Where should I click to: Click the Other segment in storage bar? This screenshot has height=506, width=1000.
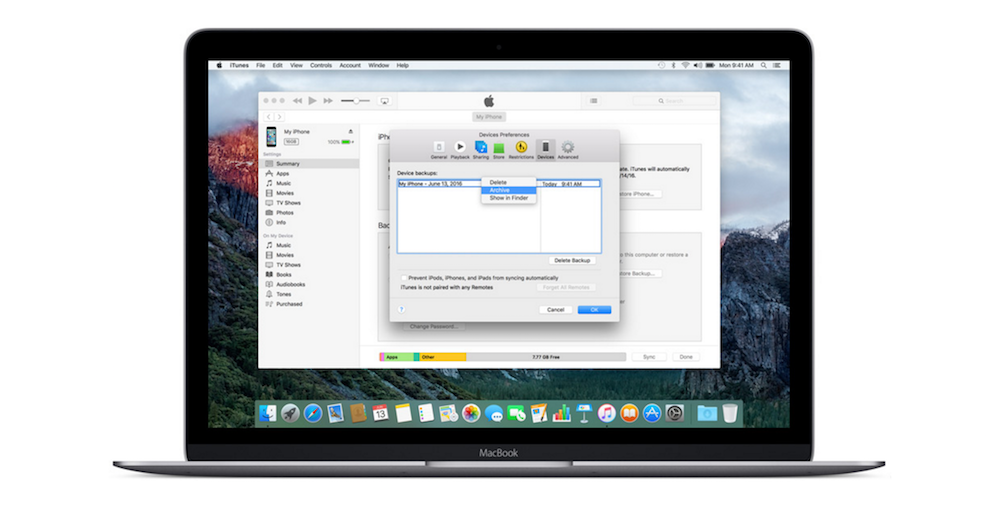pos(443,357)
